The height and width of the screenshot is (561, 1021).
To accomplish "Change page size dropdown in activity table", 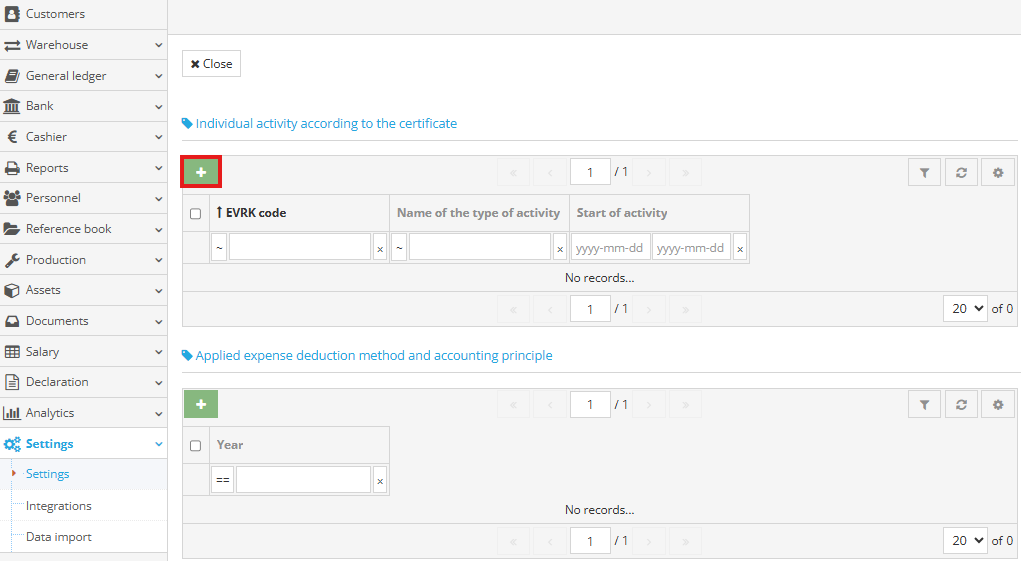I will [x=964, y=308].
